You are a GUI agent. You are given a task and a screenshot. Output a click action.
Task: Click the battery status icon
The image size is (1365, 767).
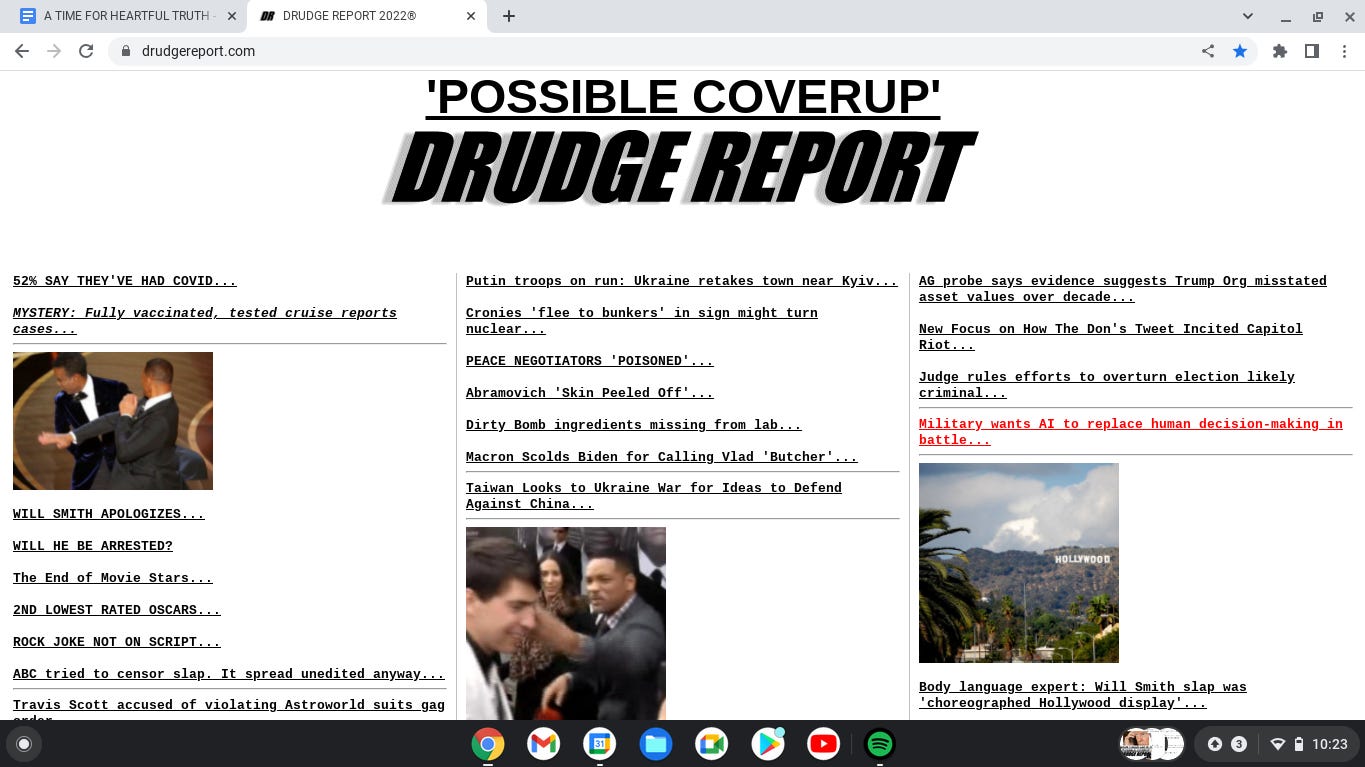[x=1298, y=744]
